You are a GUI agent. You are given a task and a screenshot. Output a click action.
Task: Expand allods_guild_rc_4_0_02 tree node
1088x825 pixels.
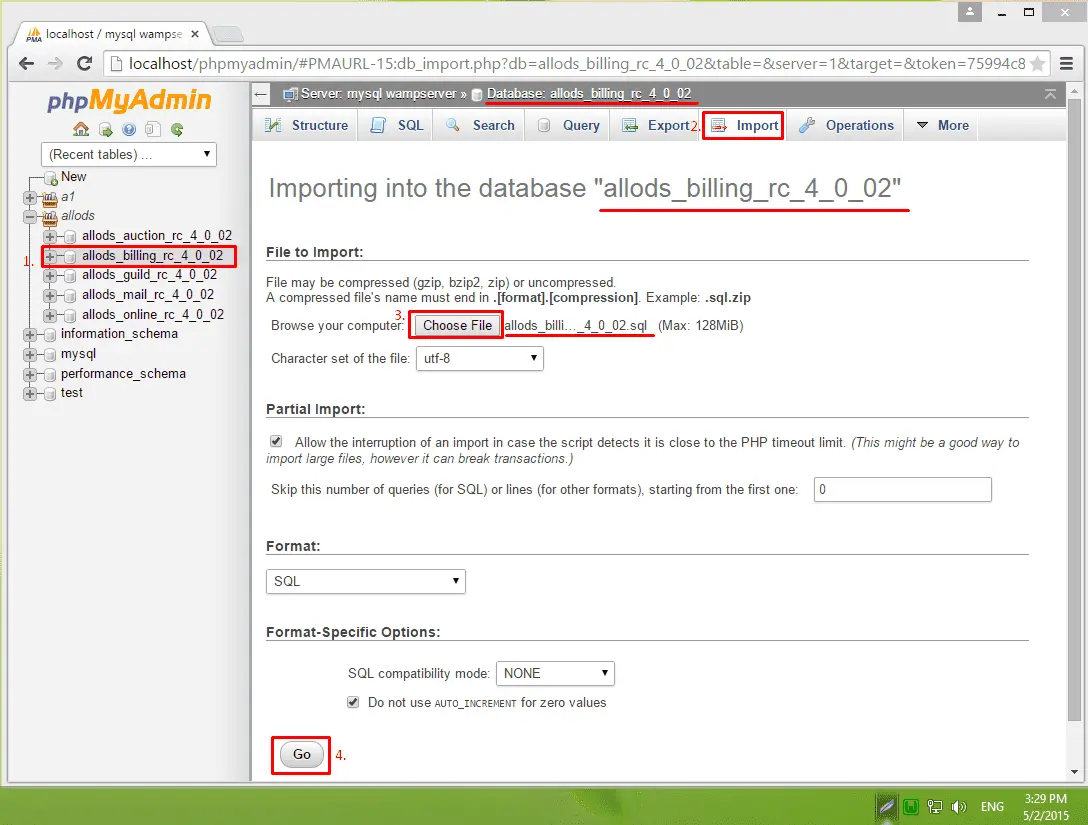coord(50,275)
